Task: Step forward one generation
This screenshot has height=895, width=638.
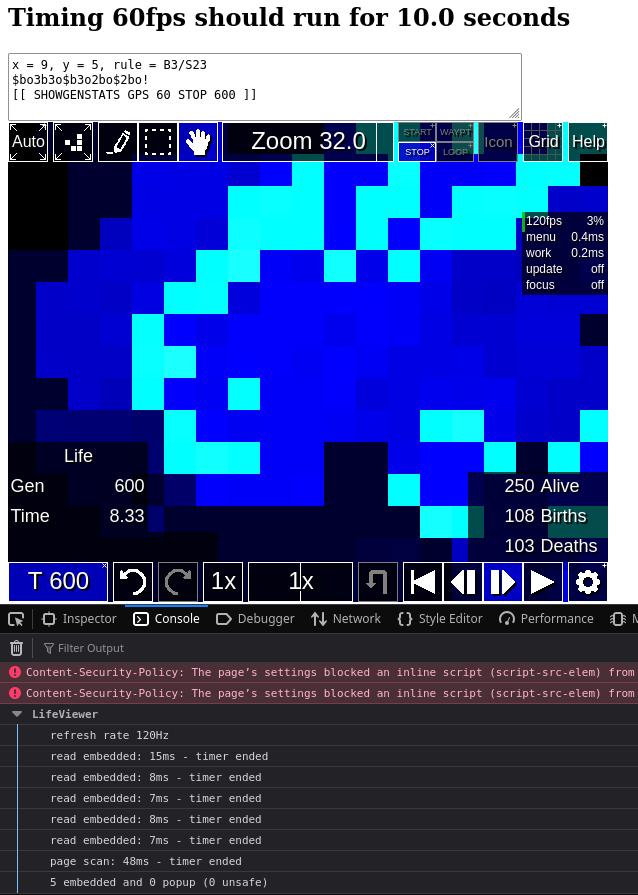Action: coord(503,582)
